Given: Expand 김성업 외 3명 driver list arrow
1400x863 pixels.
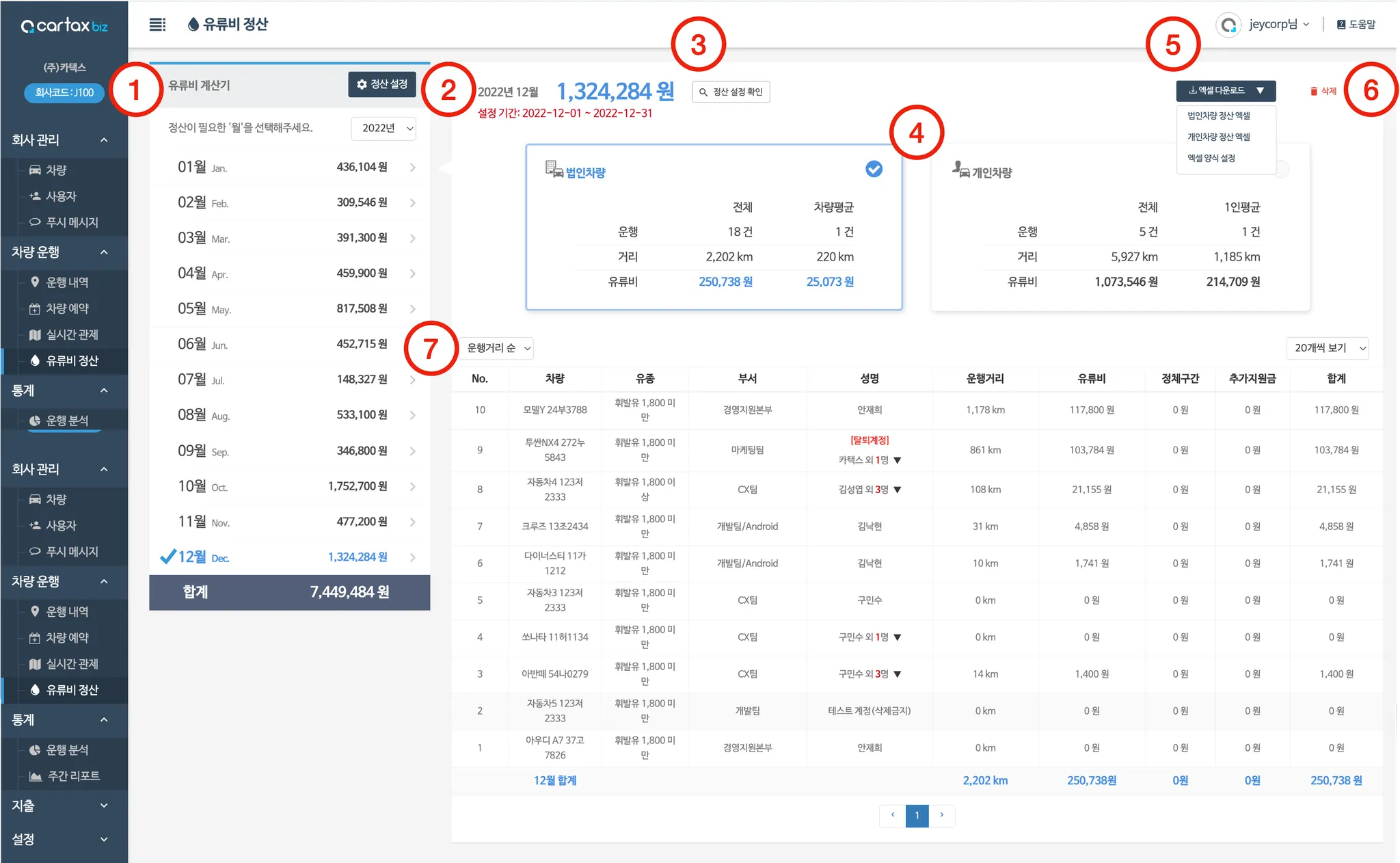Looking at the screenshot, I should [x=898, y=490].
